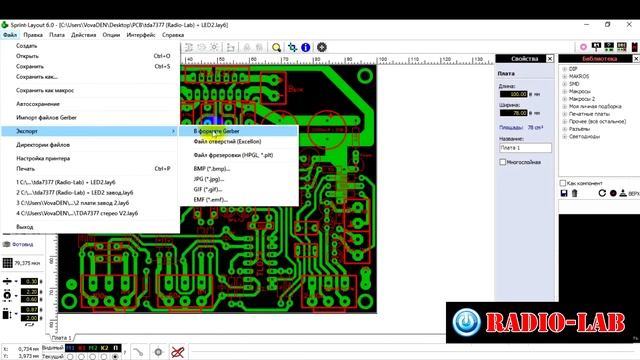This screenshot has height=360, width=640.
Task: Expand the DIP library folder
Action: (x=564, y=69)
